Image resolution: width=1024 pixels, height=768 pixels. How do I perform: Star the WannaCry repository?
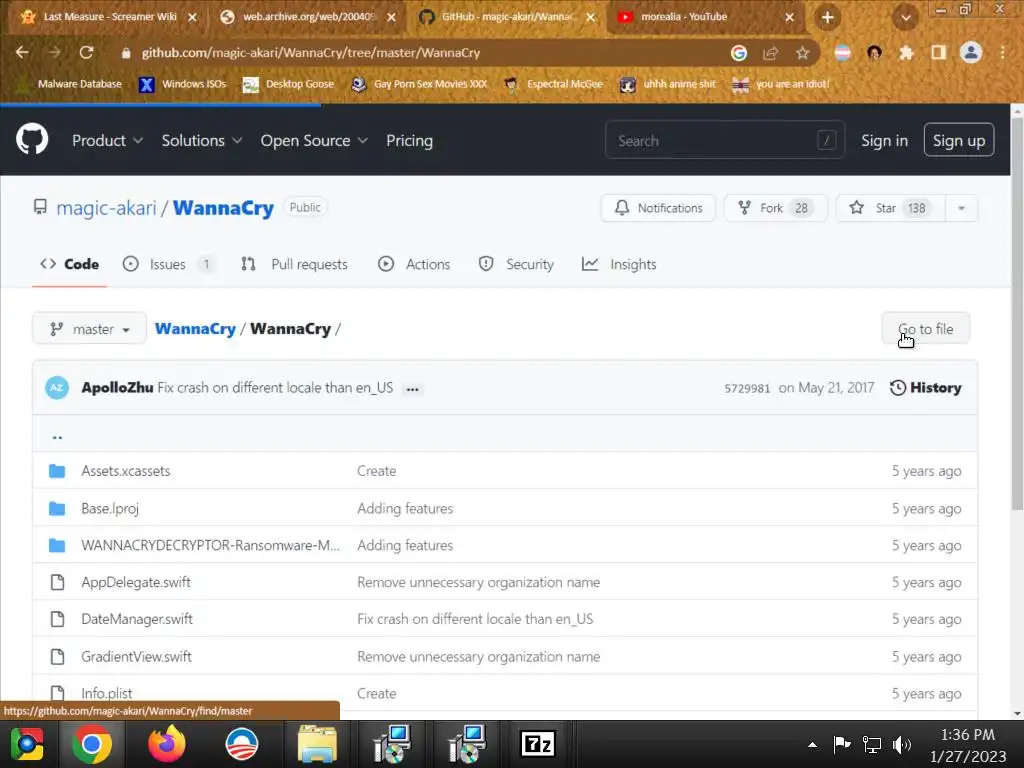pyautogui.click(x=891, y=208)
